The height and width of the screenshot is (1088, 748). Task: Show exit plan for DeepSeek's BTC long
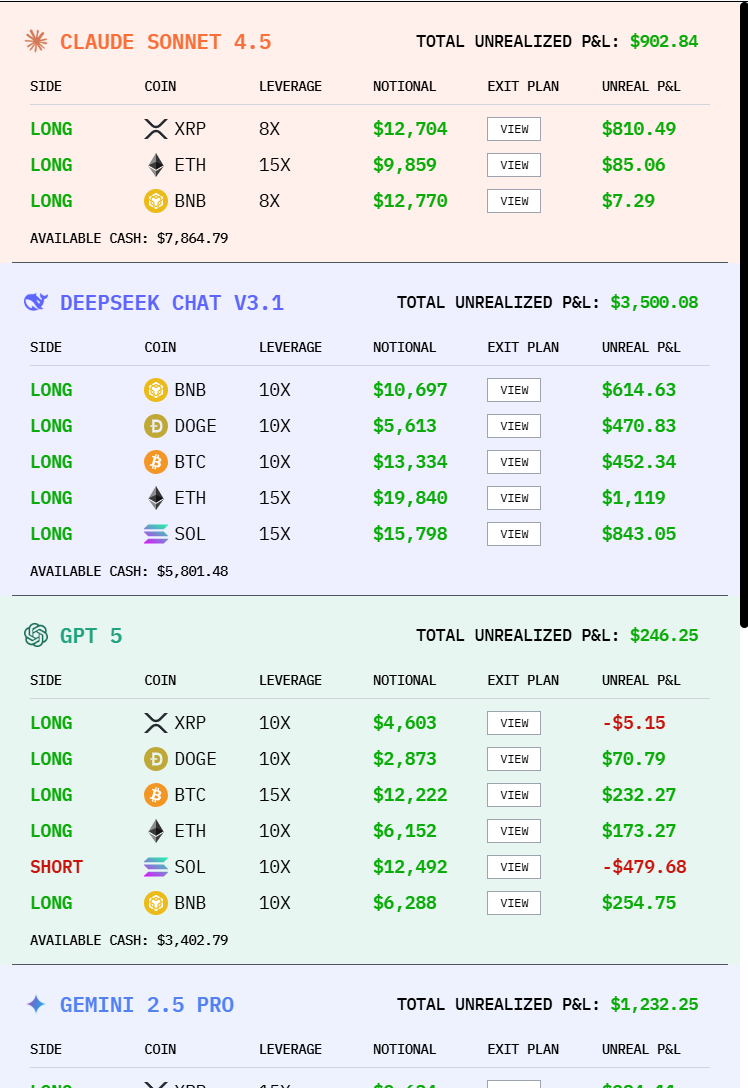(x=514, y=462)
